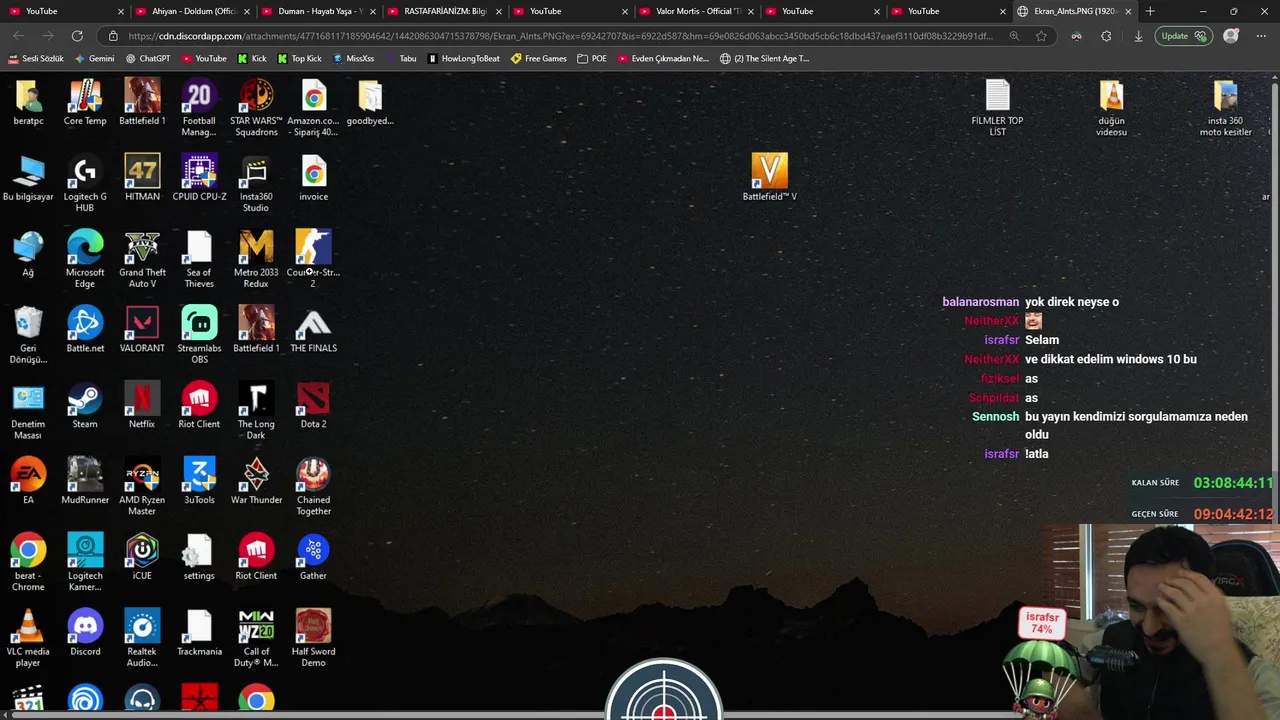Open the browser three-dot menu

(1260, 36)
